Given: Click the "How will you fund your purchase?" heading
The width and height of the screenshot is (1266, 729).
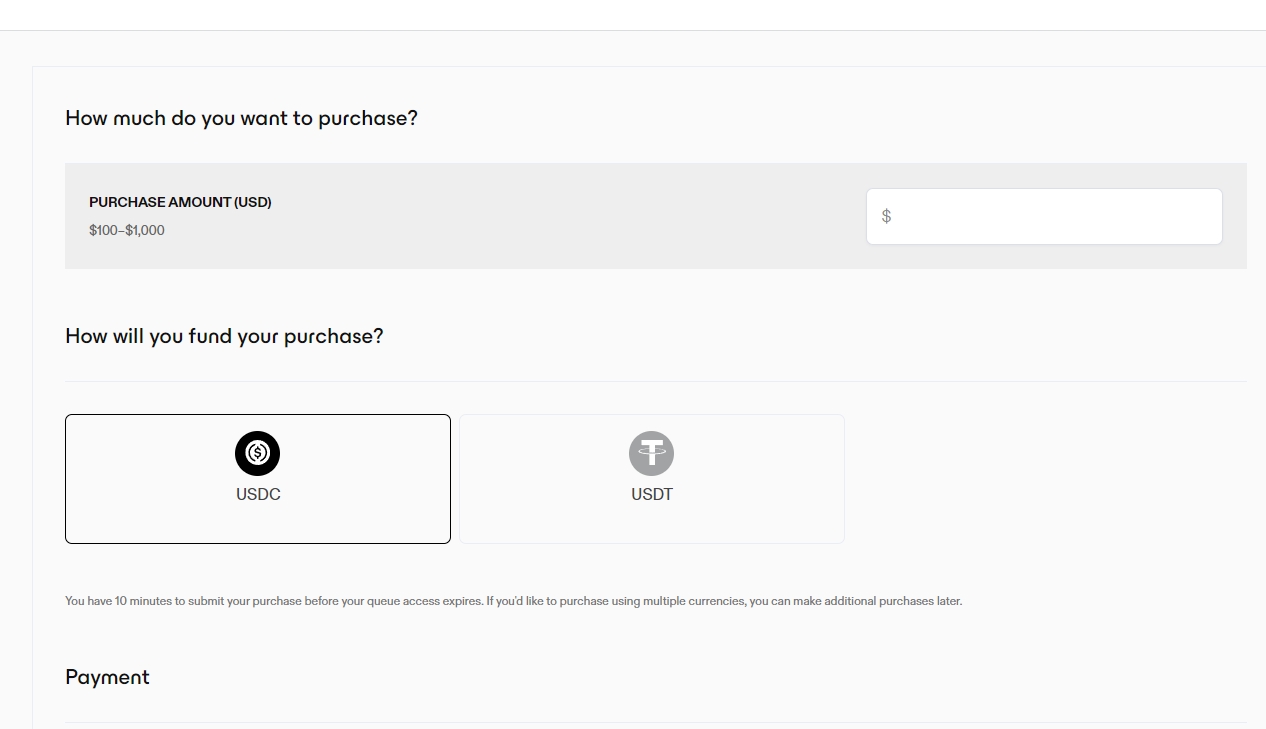Looking at the screenshot, I should (224, 336).
